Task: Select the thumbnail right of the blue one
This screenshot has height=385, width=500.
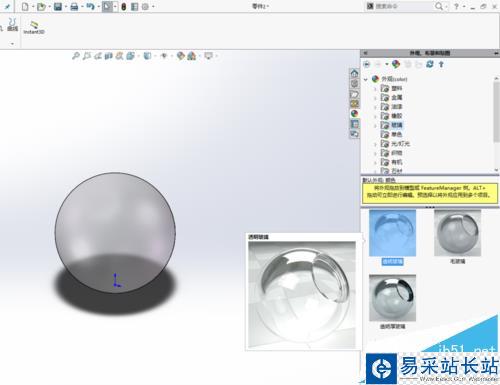Action: pyautogui.click(x=457, y=233)
